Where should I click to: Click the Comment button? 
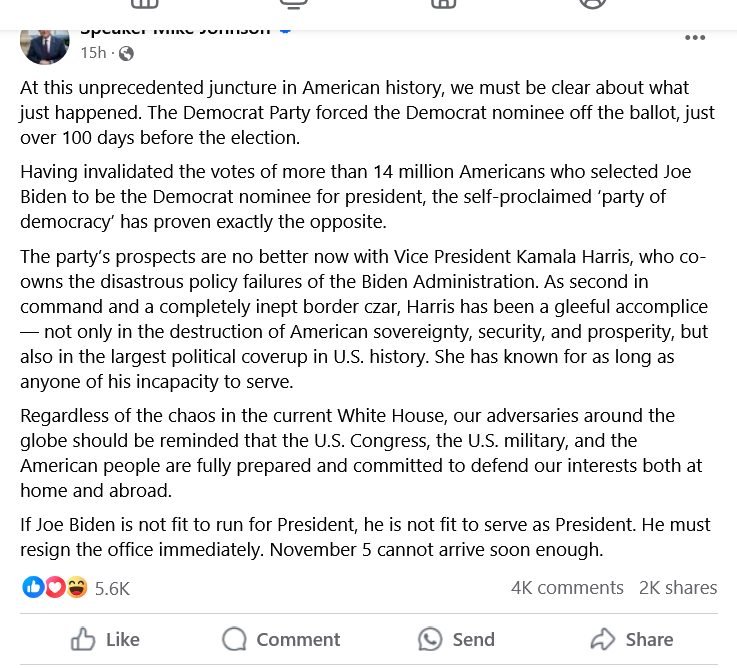[x=281, y=639]
